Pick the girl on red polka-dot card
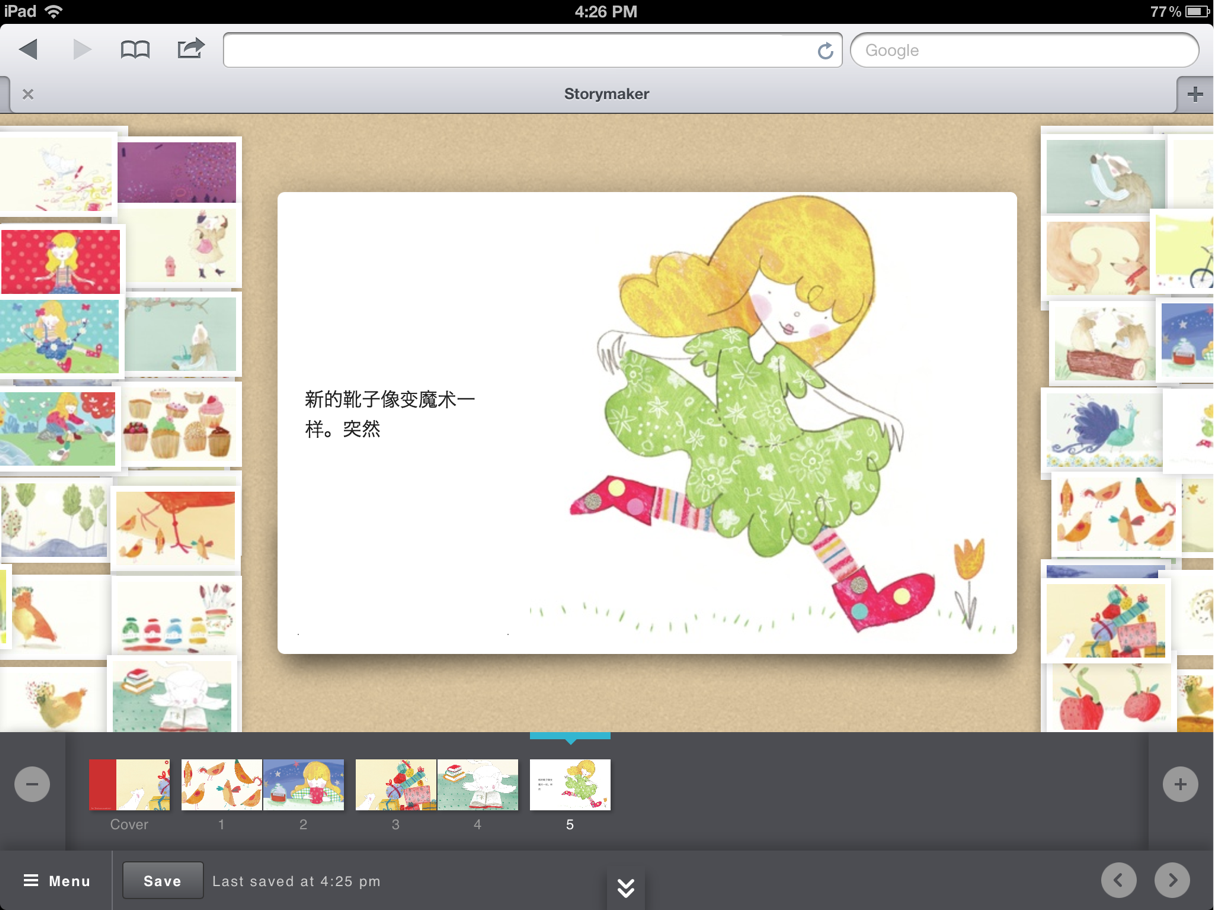 click(61, 262)
